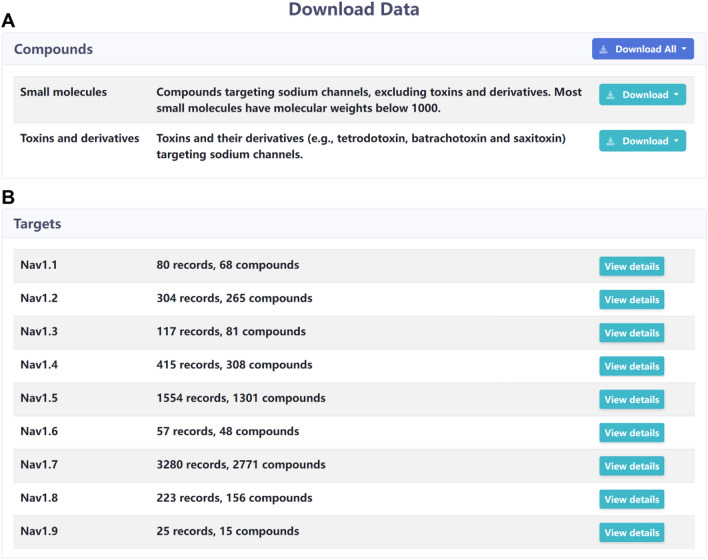Click the Nav1.7 row with 3280 records

(240, 465)
